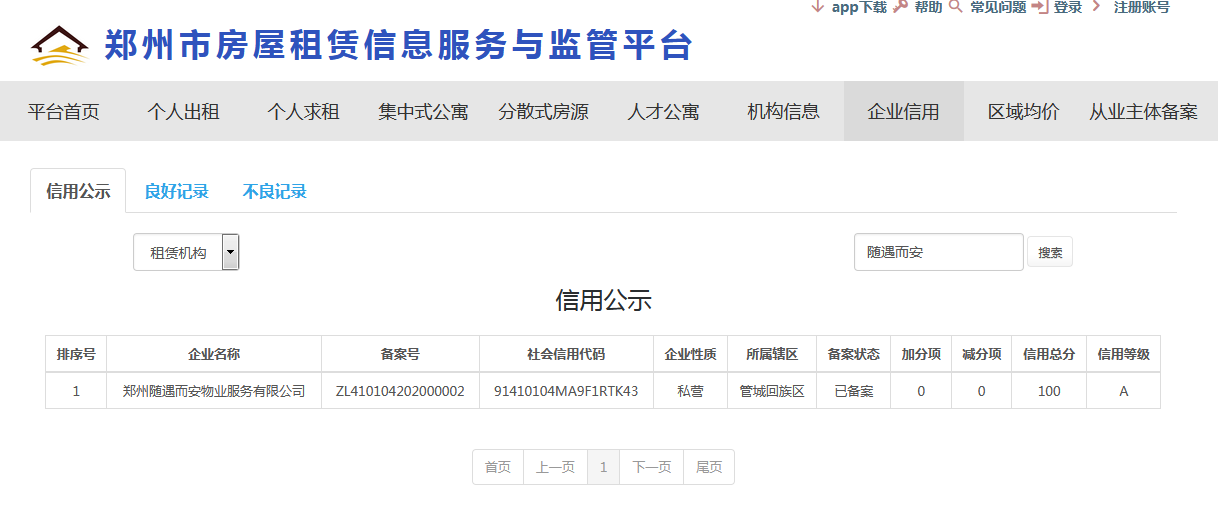Click the 注册账号 chevron icon
Viewport: 1218px width, 507px height.
(1097, 6)
